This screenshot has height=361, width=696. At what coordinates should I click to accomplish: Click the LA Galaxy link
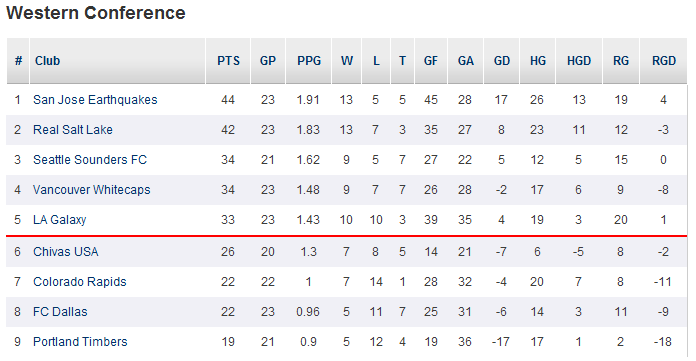[59, 220]
